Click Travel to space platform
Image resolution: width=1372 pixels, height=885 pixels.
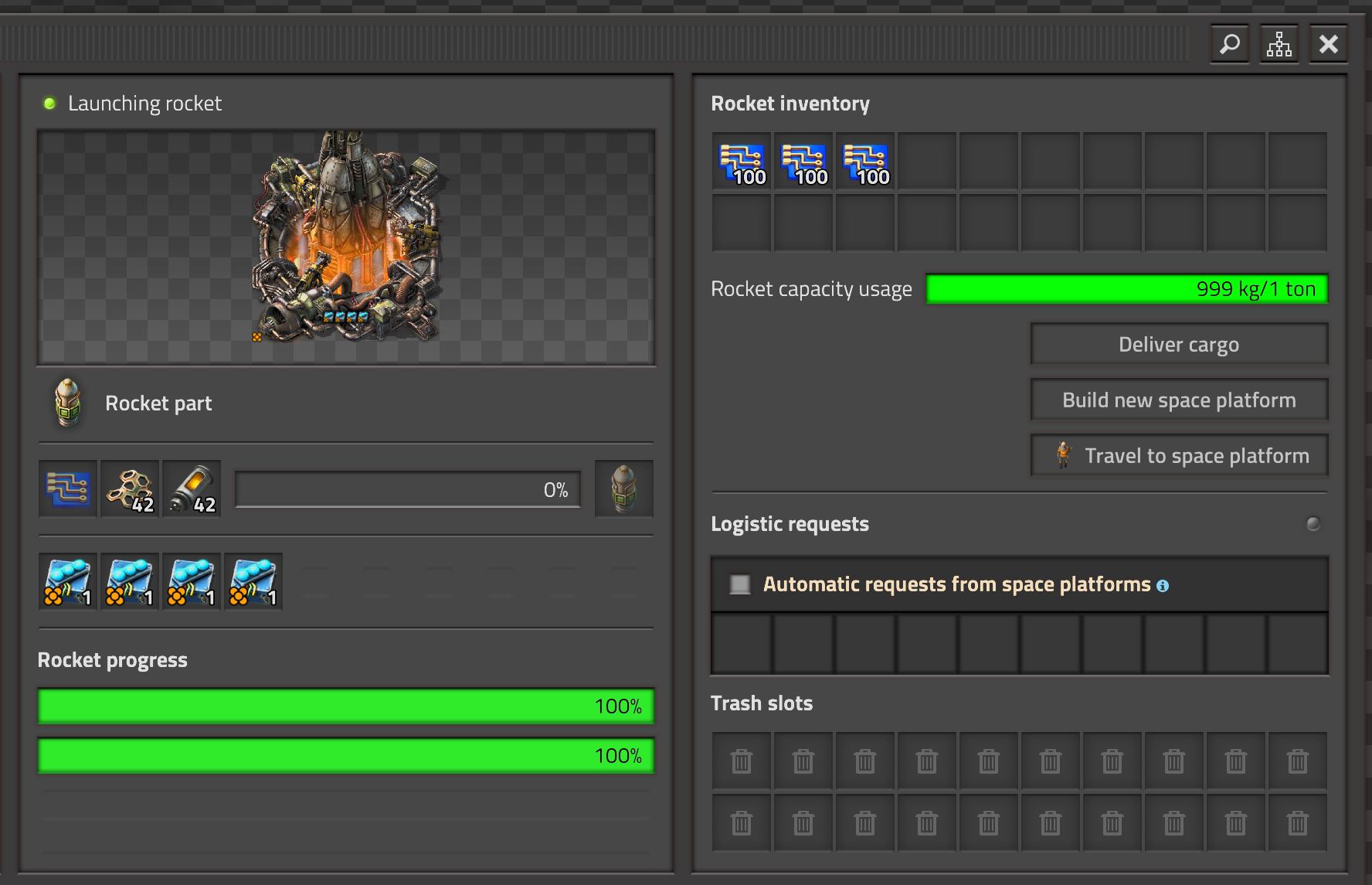click(1179, 455)
